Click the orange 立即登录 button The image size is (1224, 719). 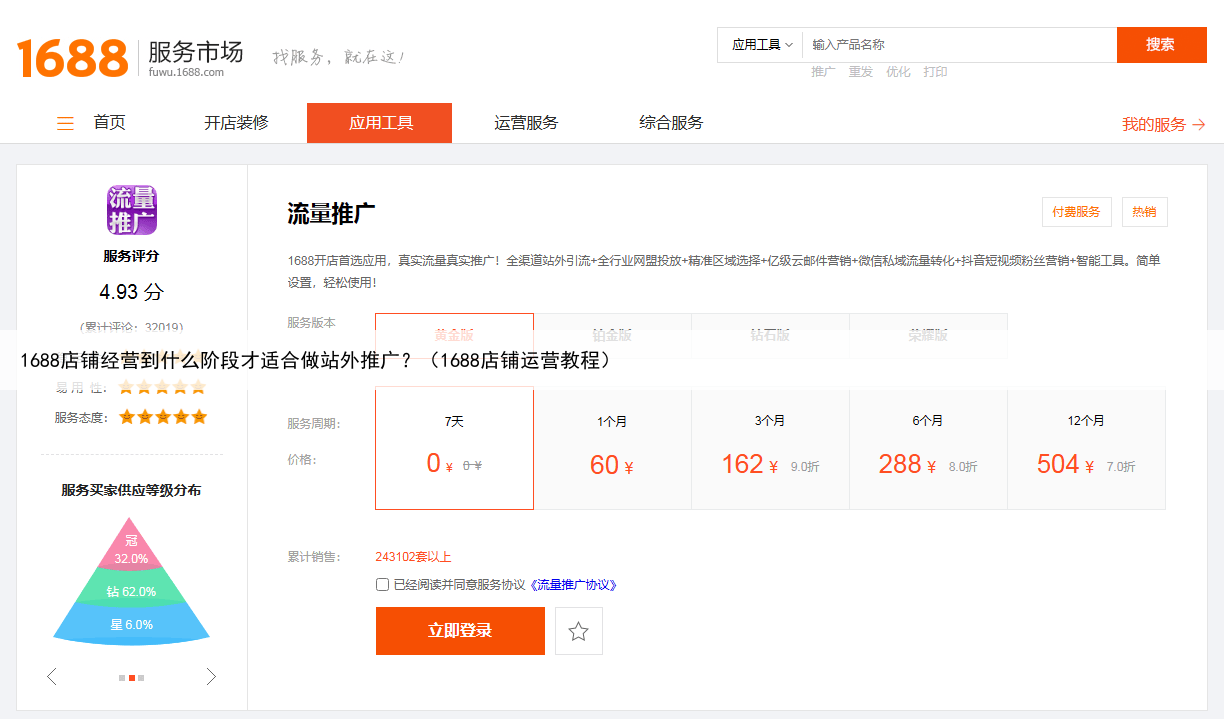point(460,631)
